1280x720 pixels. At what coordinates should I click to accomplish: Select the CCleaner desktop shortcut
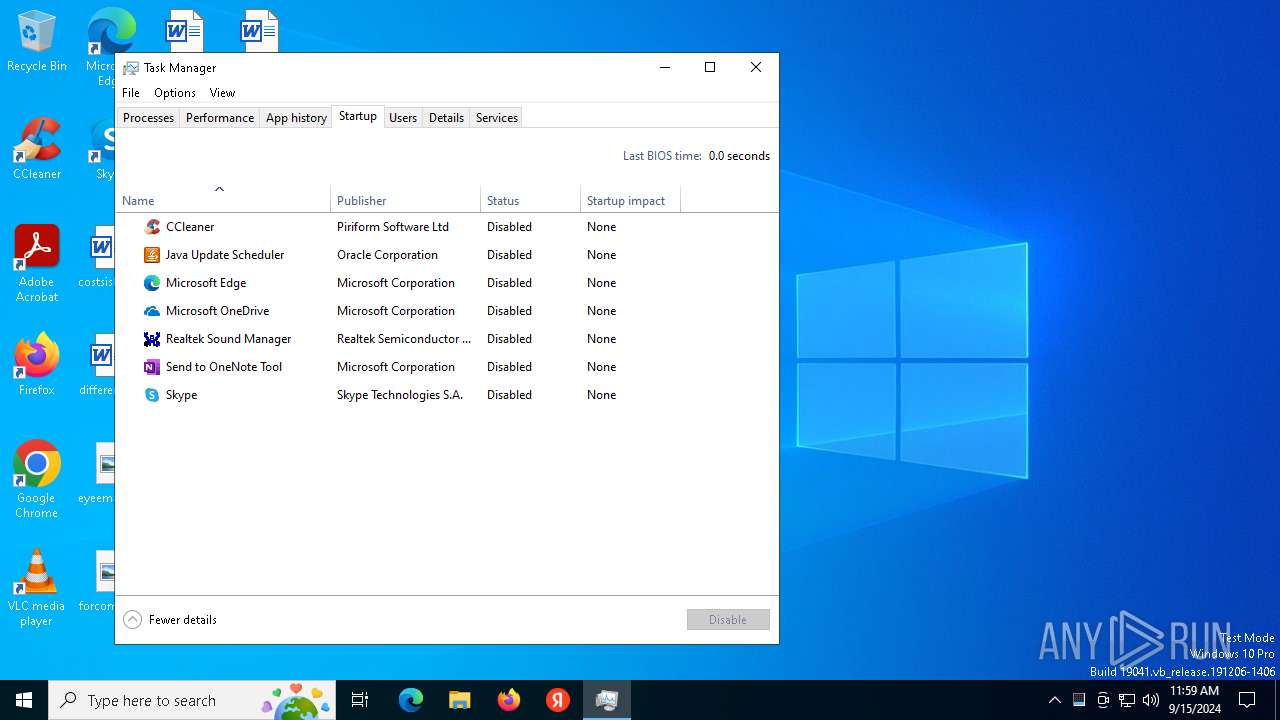click(37, 149)
